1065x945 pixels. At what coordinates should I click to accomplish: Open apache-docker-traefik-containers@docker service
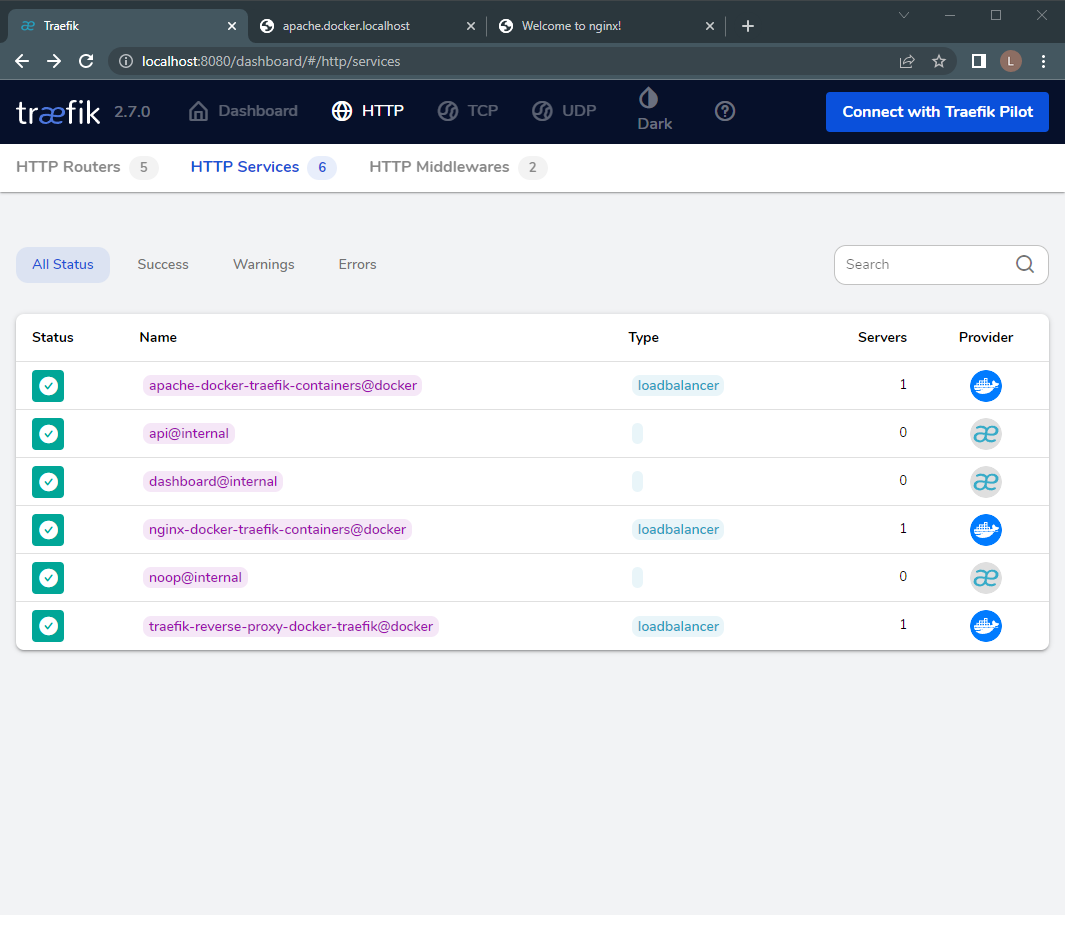(283, 386)
